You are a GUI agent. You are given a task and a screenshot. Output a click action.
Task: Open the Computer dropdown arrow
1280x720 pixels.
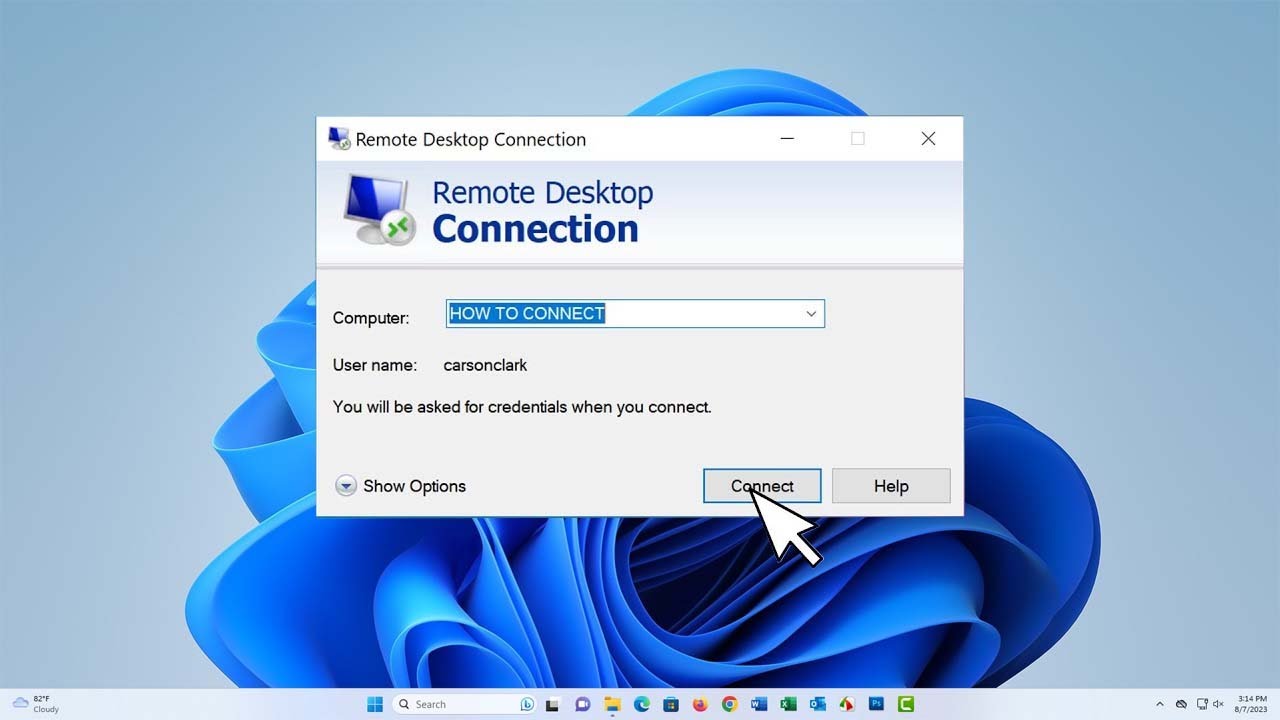(x=811, y=313)
